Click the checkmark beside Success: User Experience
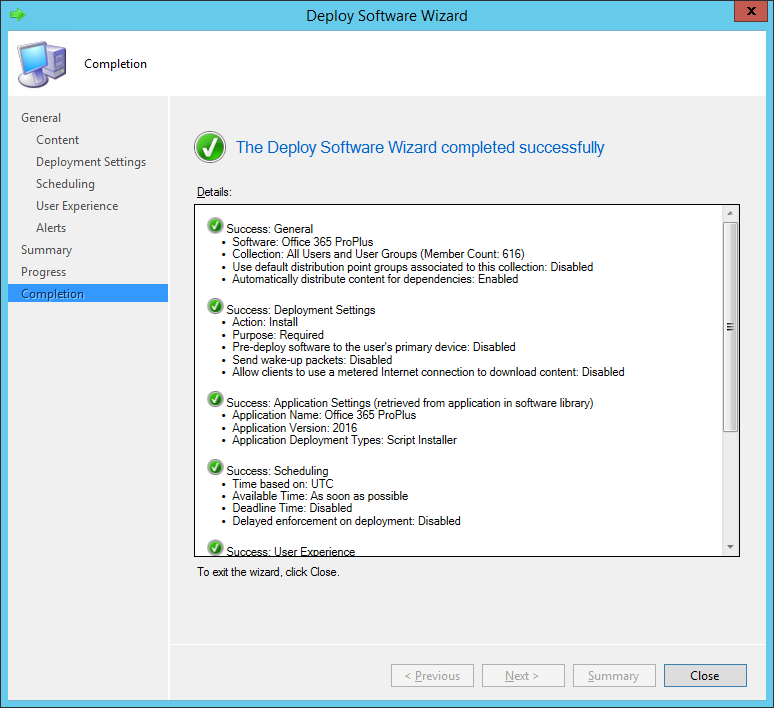The image size is (774, 708). [x=215, y=548]
